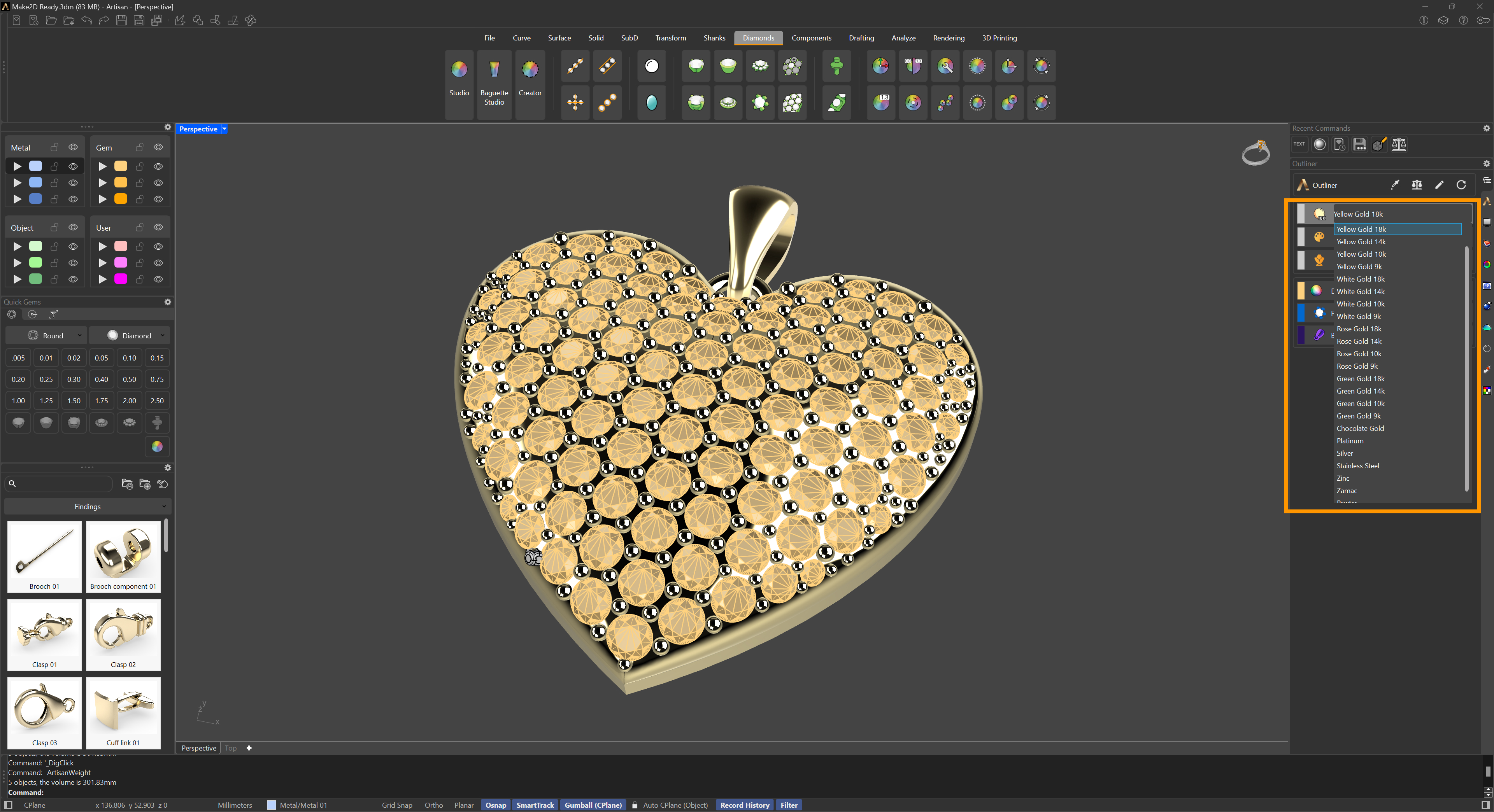Select the gem rotate arrows icon, top row
This screenshot has height=812, width=1494.
point(1042,66)
